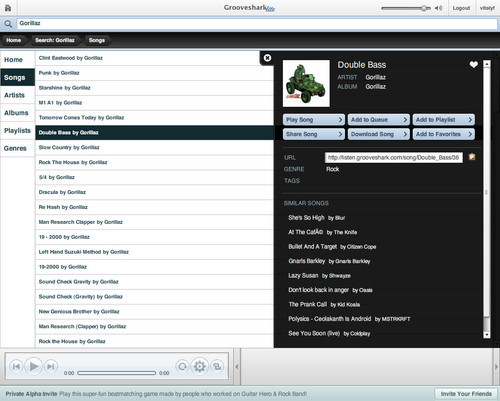Click the home icon in top bar
This screenshot has height=401, width=500.
(x=8, y=8)
